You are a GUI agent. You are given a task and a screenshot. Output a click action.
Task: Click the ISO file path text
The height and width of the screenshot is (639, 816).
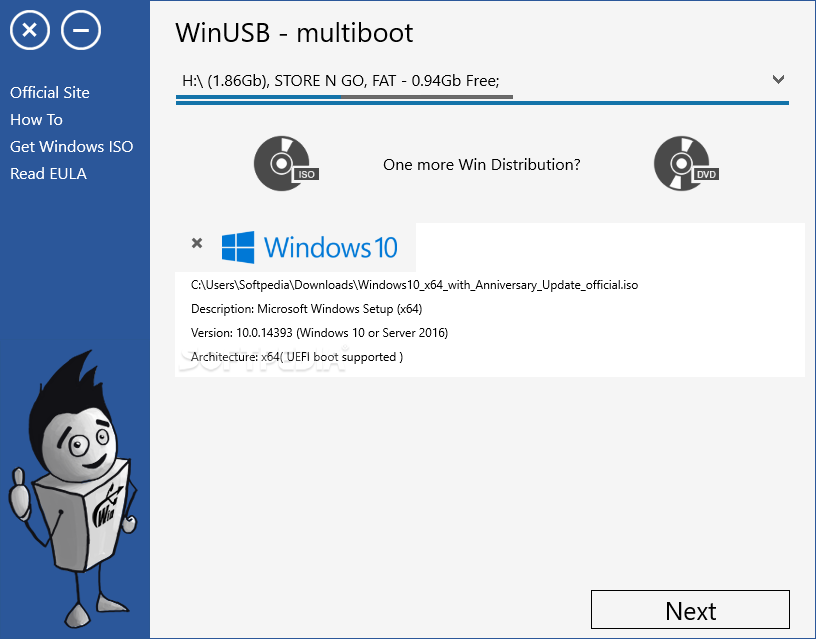tap(414, 285)
